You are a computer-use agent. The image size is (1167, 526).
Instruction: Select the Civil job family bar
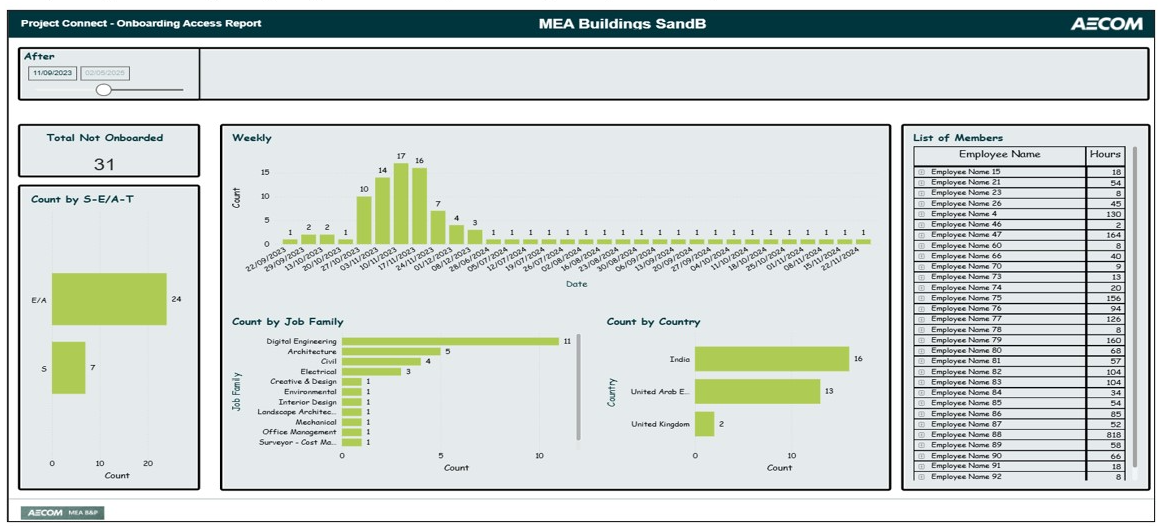coord(382,362)
